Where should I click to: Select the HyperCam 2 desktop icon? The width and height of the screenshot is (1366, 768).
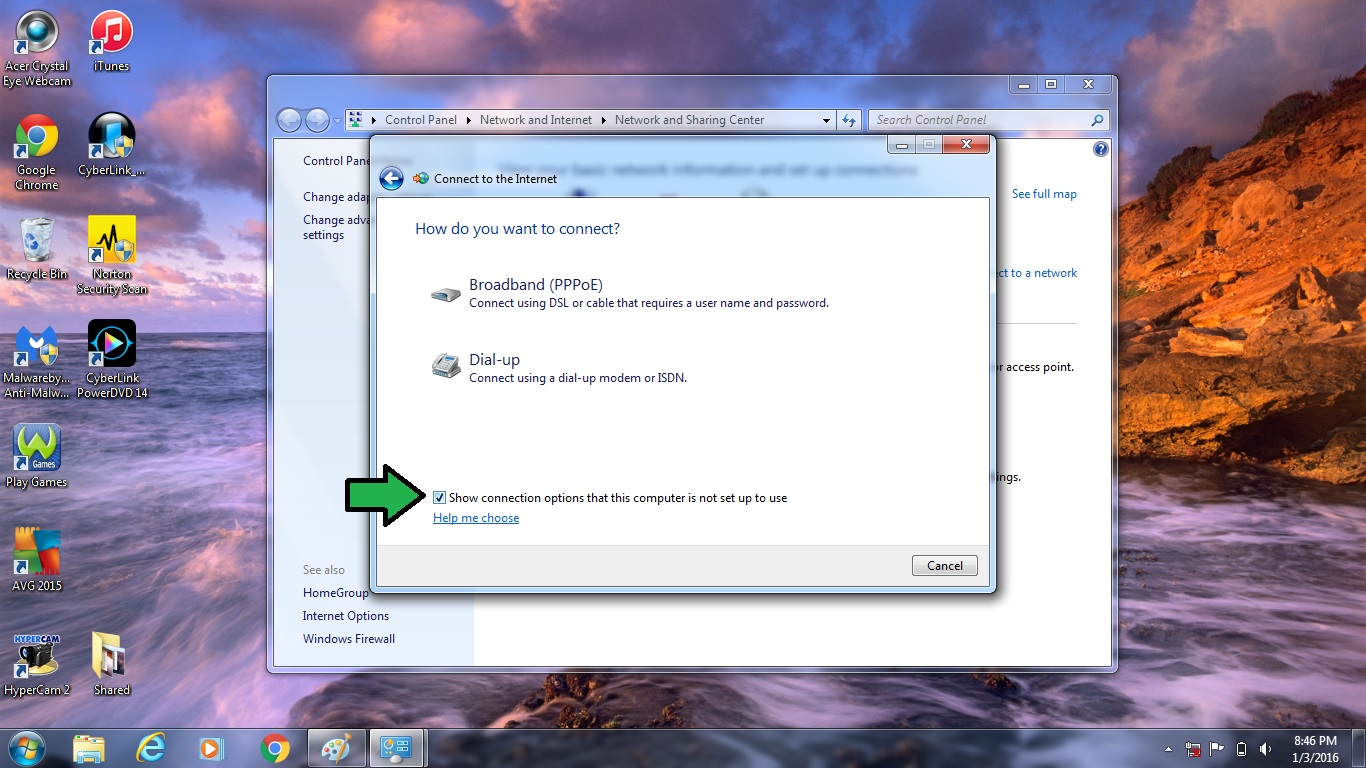(37, 664)
